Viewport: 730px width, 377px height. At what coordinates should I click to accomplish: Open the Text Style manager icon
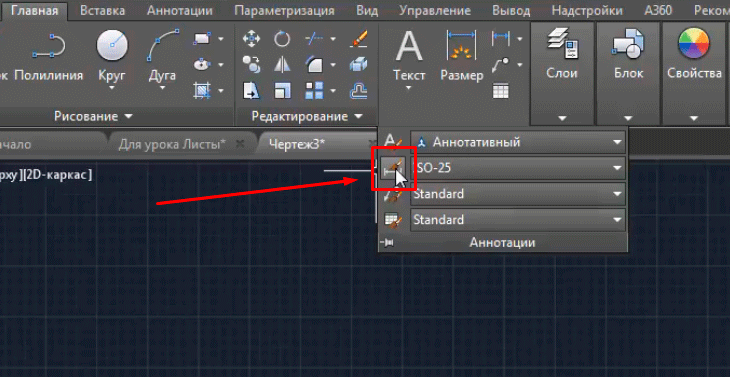click(x=394, y=142)
